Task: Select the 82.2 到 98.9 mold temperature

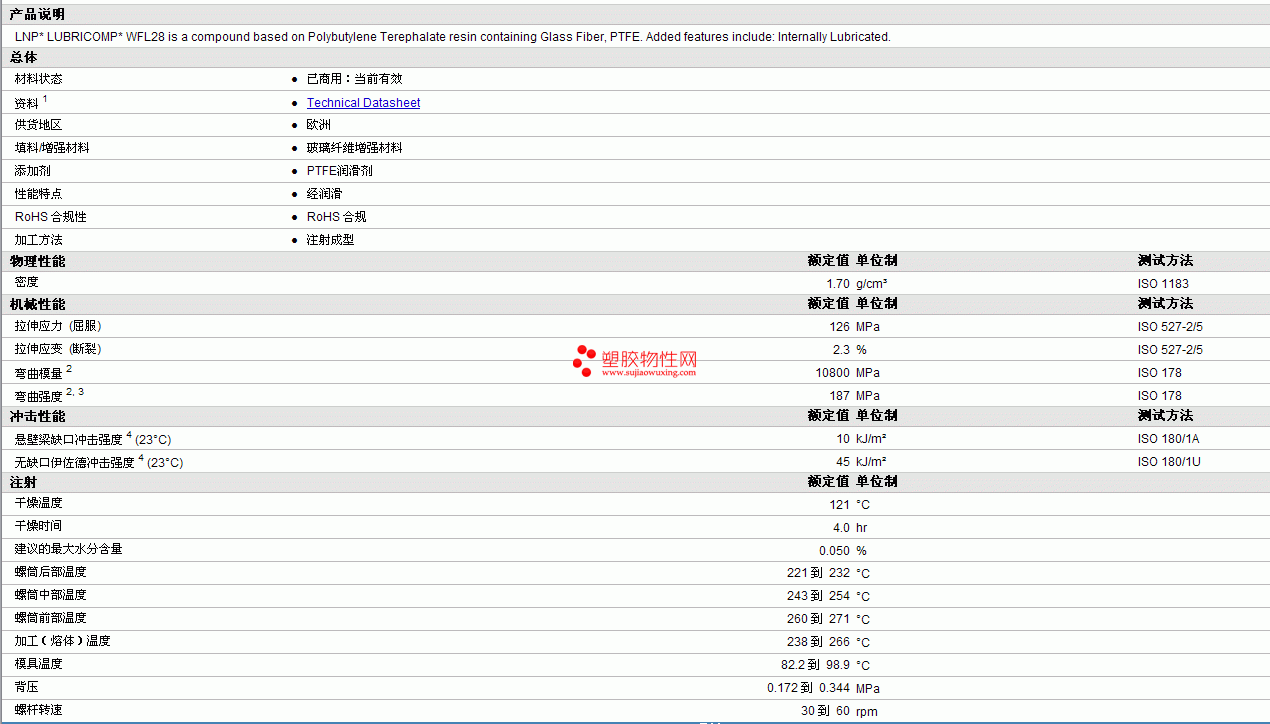Action: coord(814,666)
